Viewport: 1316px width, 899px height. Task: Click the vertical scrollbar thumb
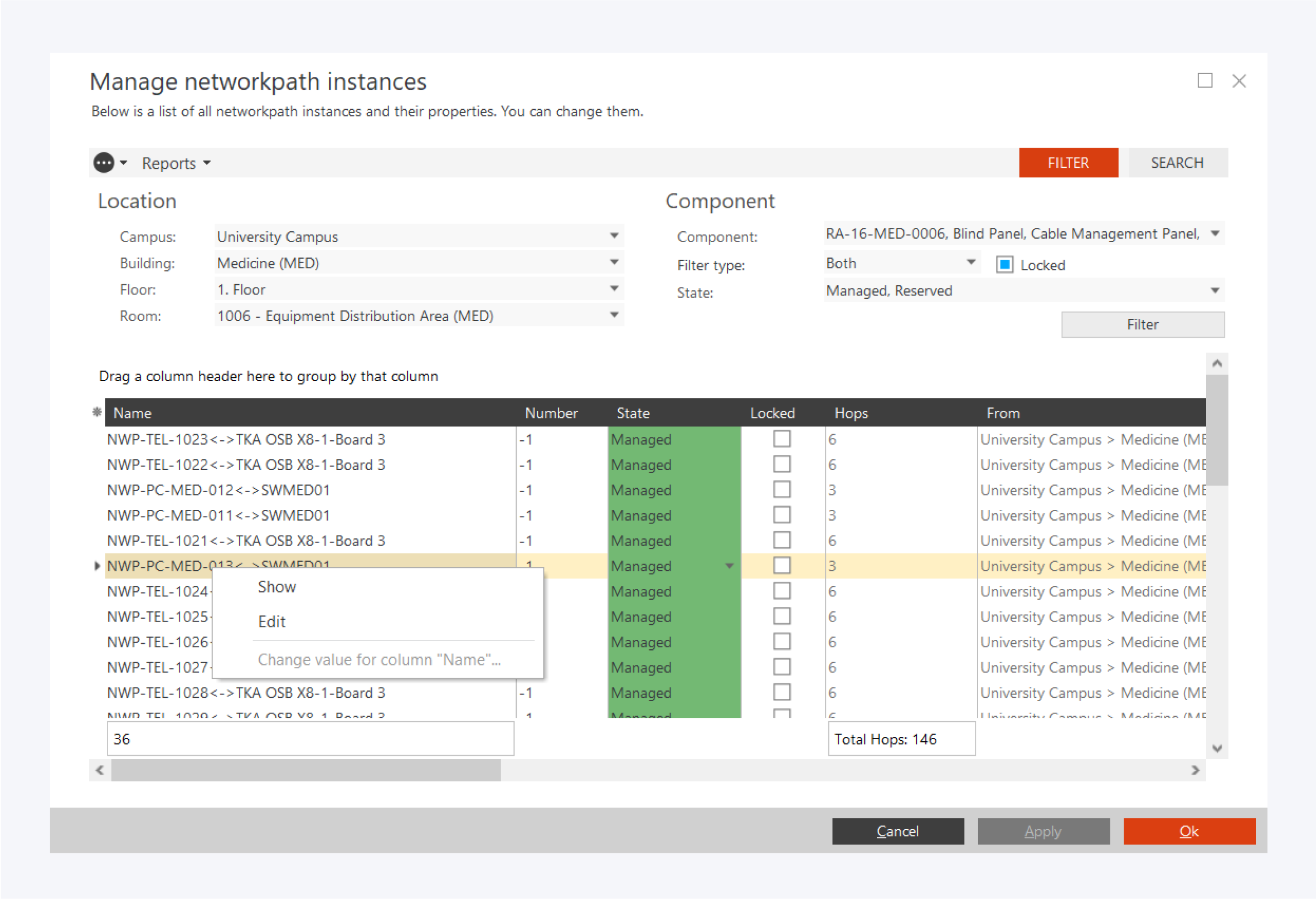(1217, 430)
